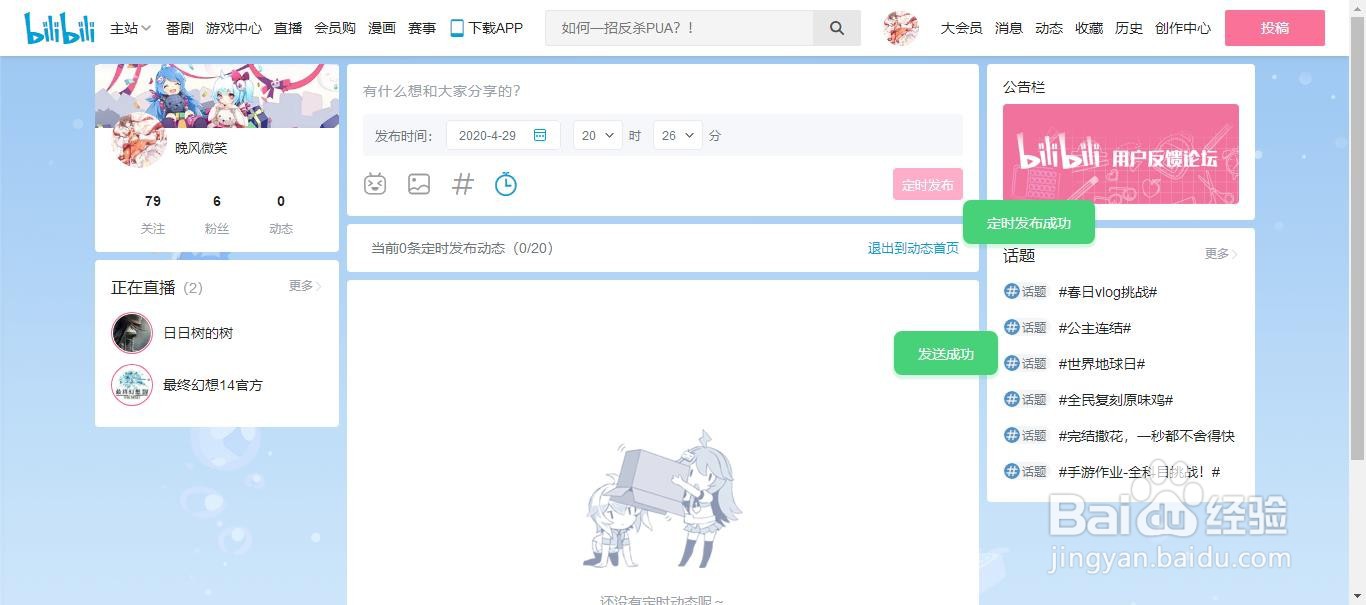Open the scheduled post clock icon
Screen dimensions: 1366x605
(x=506, y=184)
